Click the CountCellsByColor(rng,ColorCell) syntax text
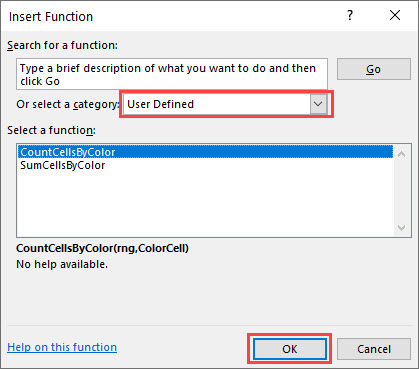 click(102, 248)
